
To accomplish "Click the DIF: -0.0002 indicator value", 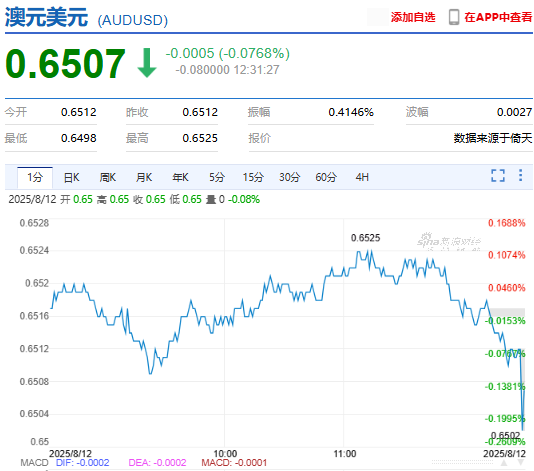I will [83, 462].
